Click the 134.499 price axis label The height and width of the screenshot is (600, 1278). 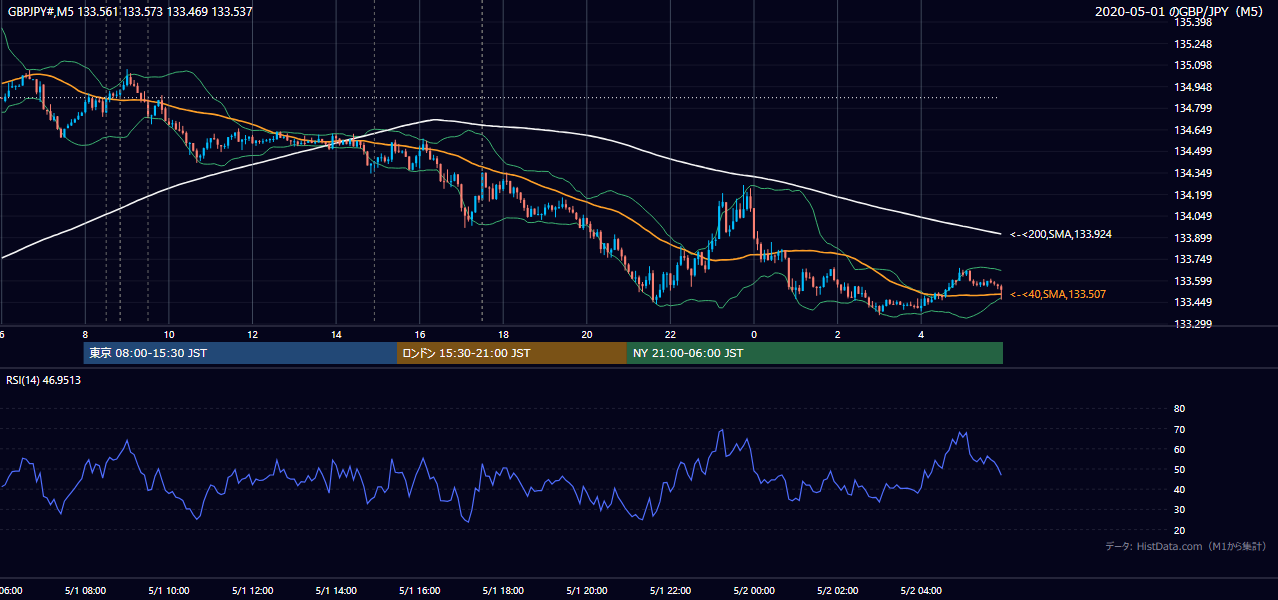pos(1192,151)
